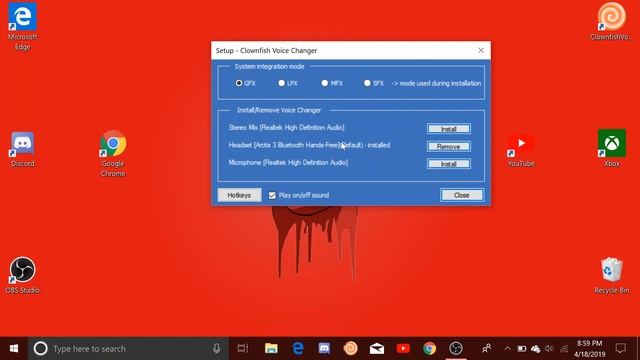Screen dimensions: 640x360
Task: Open Task View in taskbar
Action: pyautogui.click(x=242, y=349)
